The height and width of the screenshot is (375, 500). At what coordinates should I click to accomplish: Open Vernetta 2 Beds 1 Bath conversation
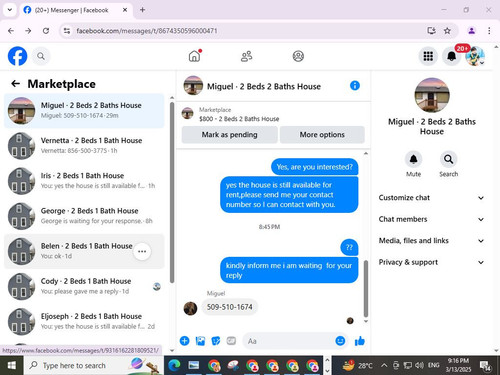pyautogui.click(x=84, y=146)
